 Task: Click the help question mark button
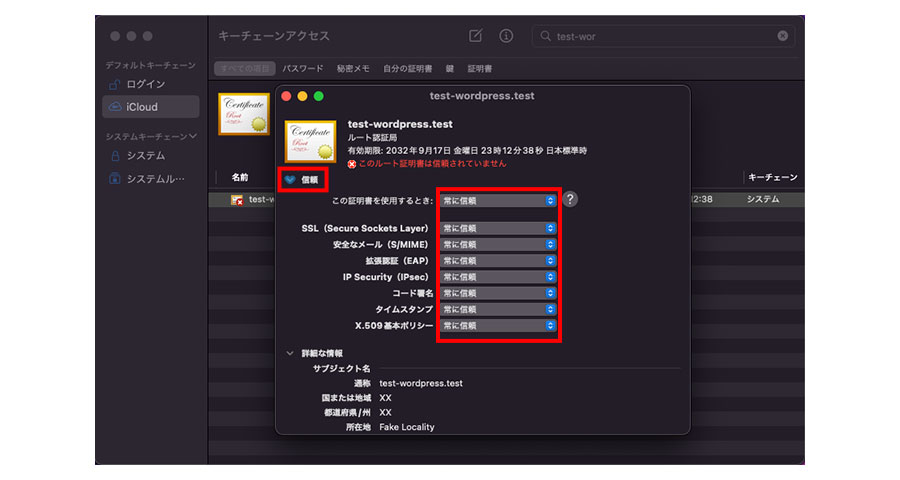pyautogui.click(x=570, y=199)
